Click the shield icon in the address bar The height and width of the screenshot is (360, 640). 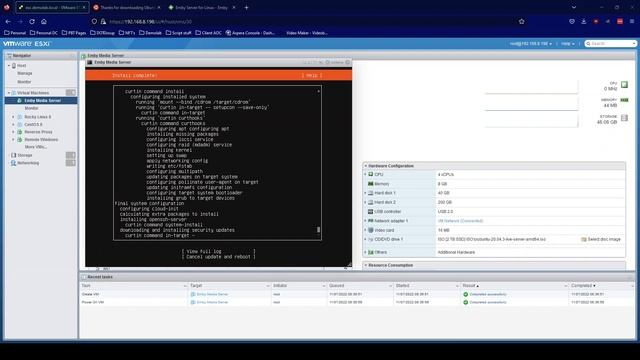tap(94, 22)
